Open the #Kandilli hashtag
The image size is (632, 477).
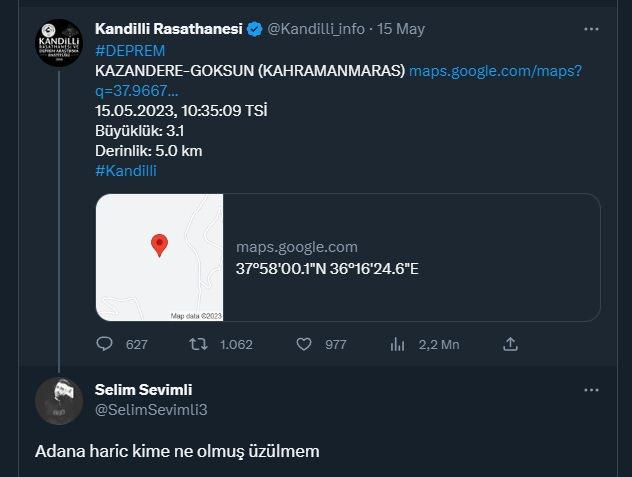click(126, 171)
